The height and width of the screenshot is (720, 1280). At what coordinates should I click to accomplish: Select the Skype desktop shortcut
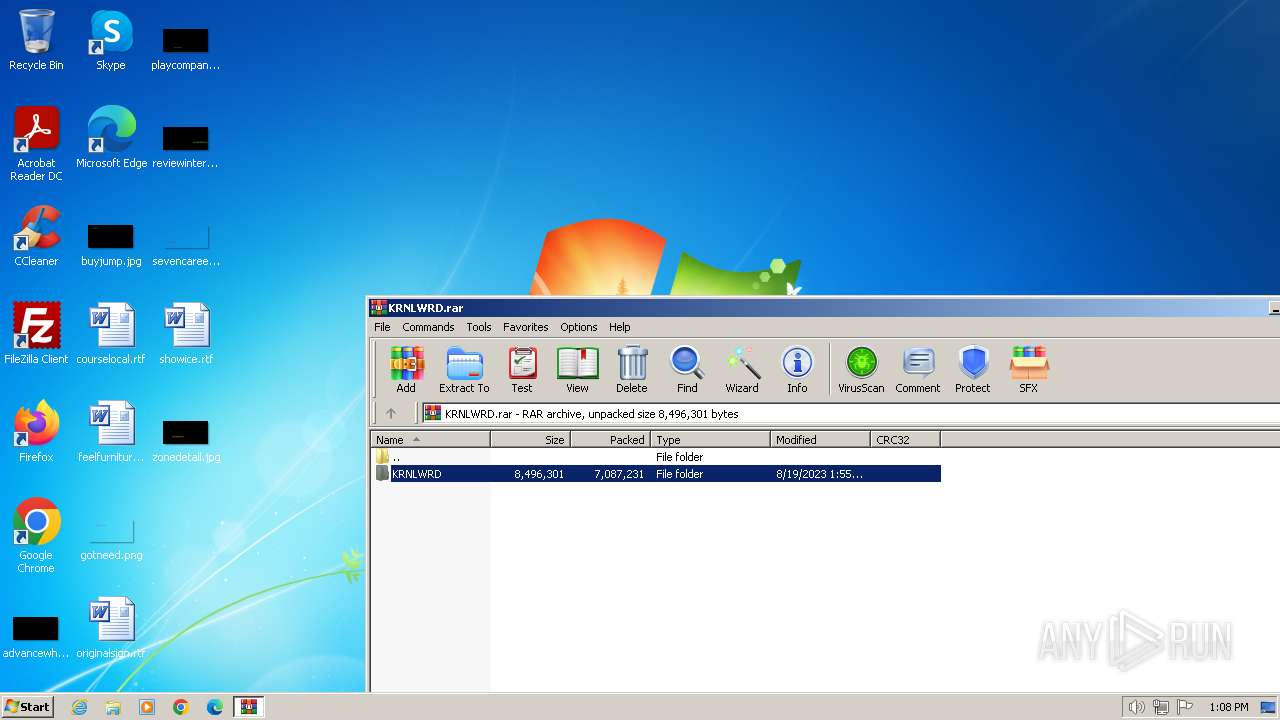click(x=111, y=41)
